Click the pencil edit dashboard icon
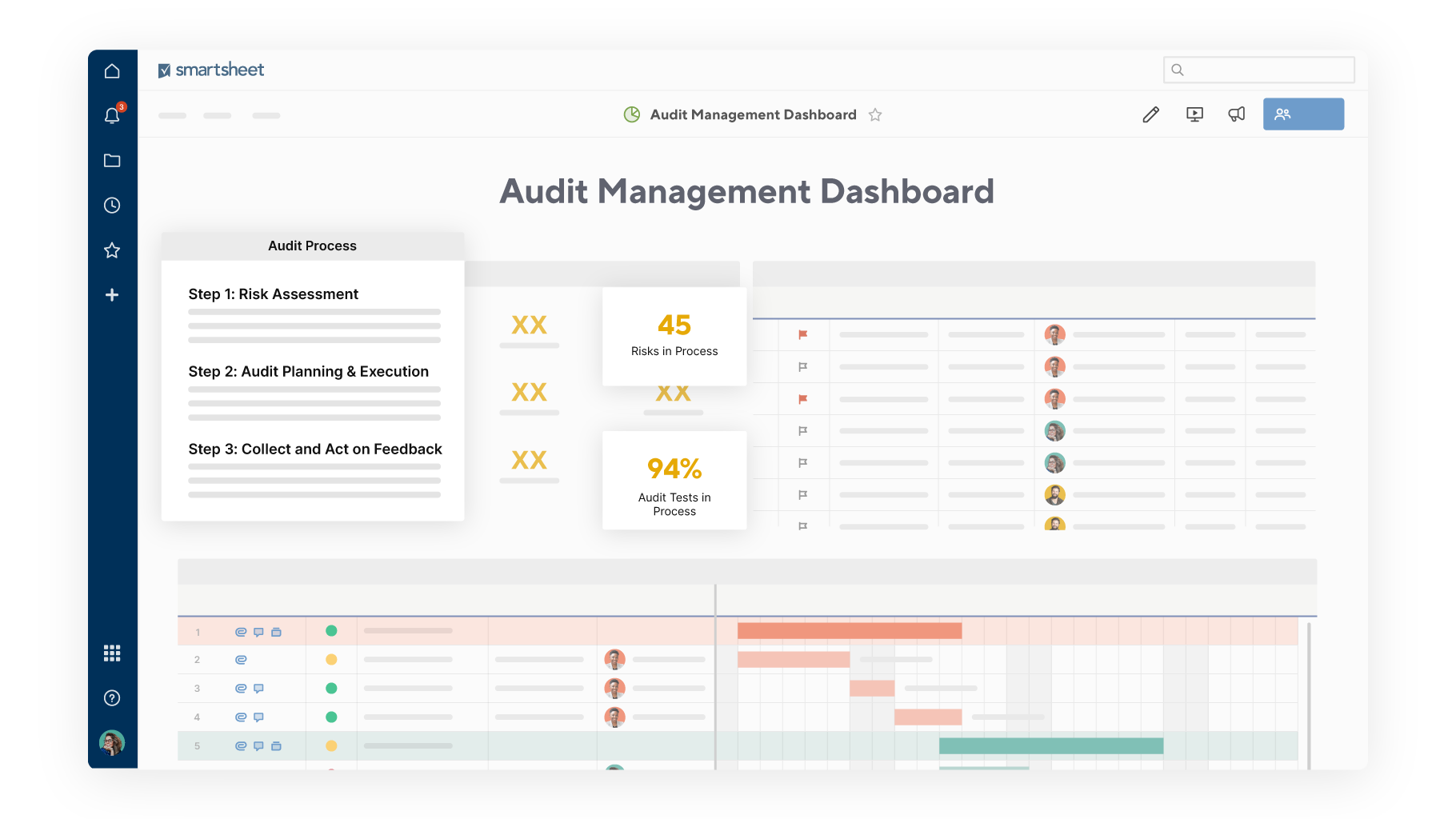1456x819 pixels. pos(1150,114)
